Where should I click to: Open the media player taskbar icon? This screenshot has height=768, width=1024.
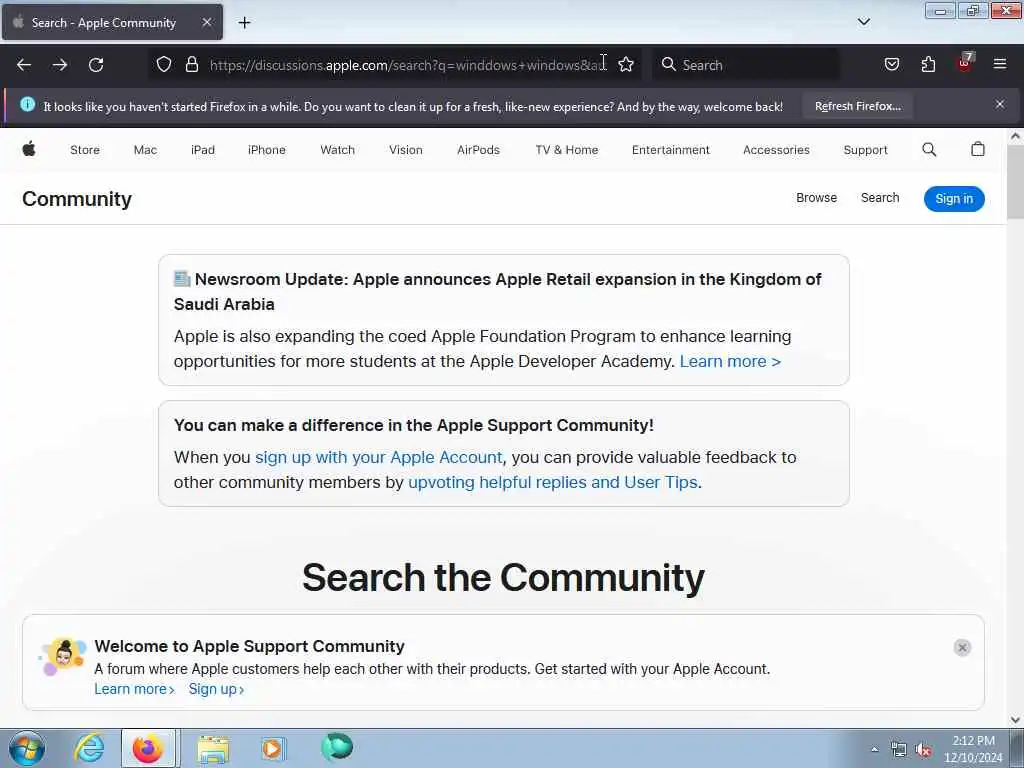point(273,748)
